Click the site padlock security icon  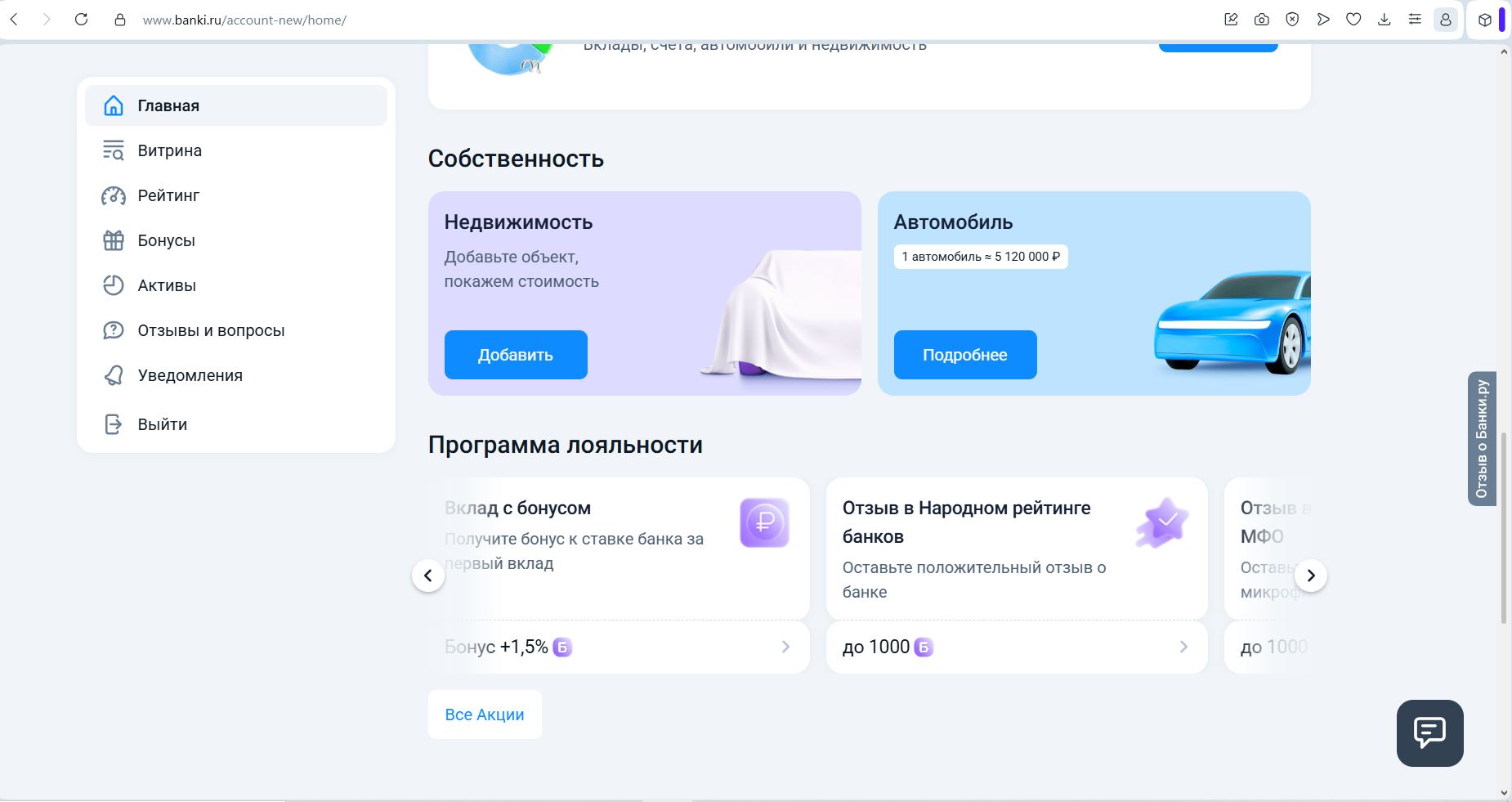(120, 20)
